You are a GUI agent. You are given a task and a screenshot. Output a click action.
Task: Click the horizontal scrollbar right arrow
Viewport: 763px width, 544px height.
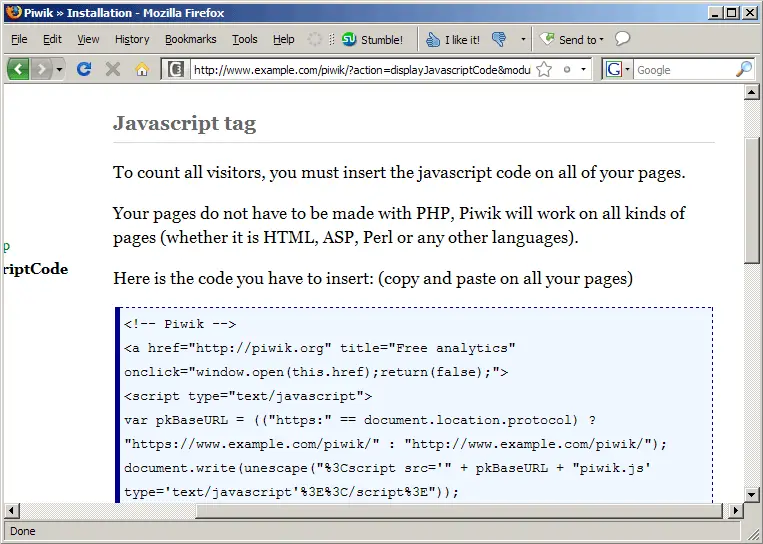click(736, 510)
